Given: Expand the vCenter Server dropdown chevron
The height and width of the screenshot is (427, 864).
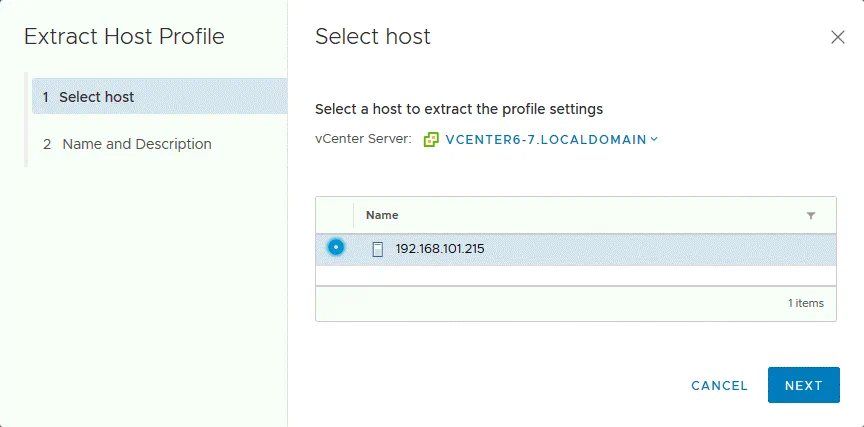Looking at the screenshot, I should coord(654,139).
